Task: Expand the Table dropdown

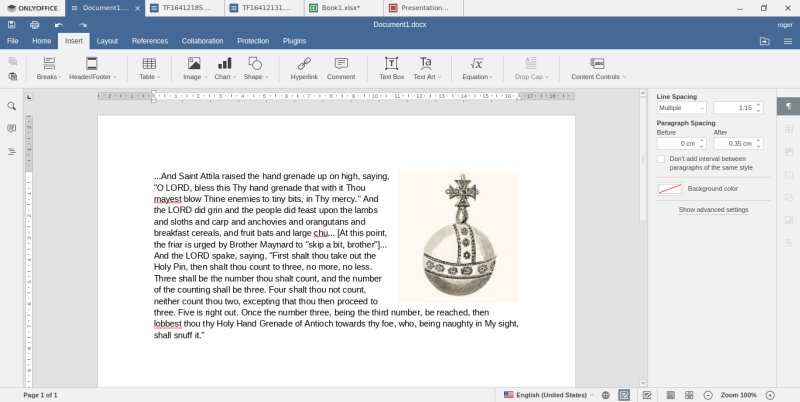Action: [149, 68]
